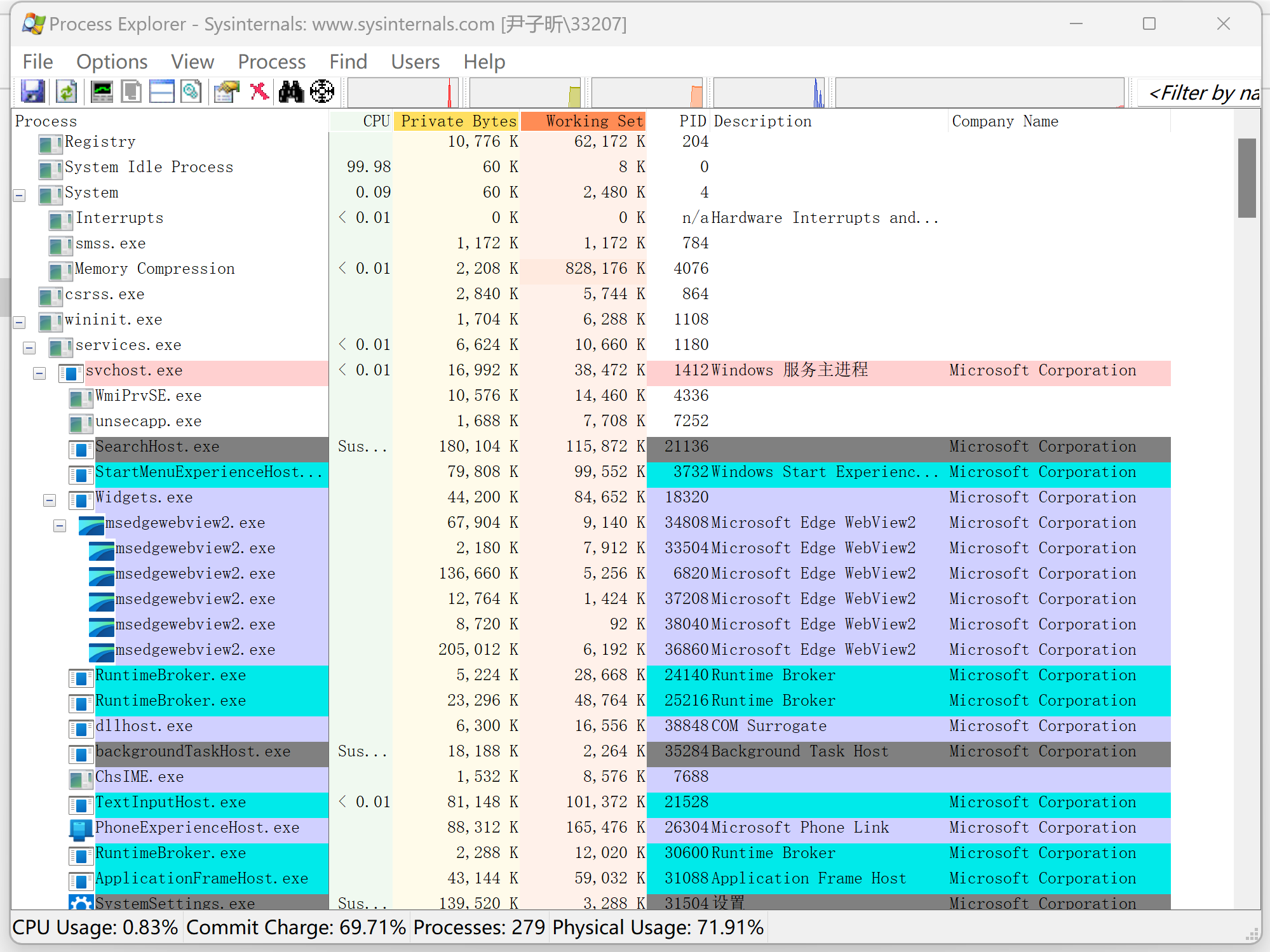Click the dllhost.exe process icon
The image size is (1270, 952).
tap(81, 729)
